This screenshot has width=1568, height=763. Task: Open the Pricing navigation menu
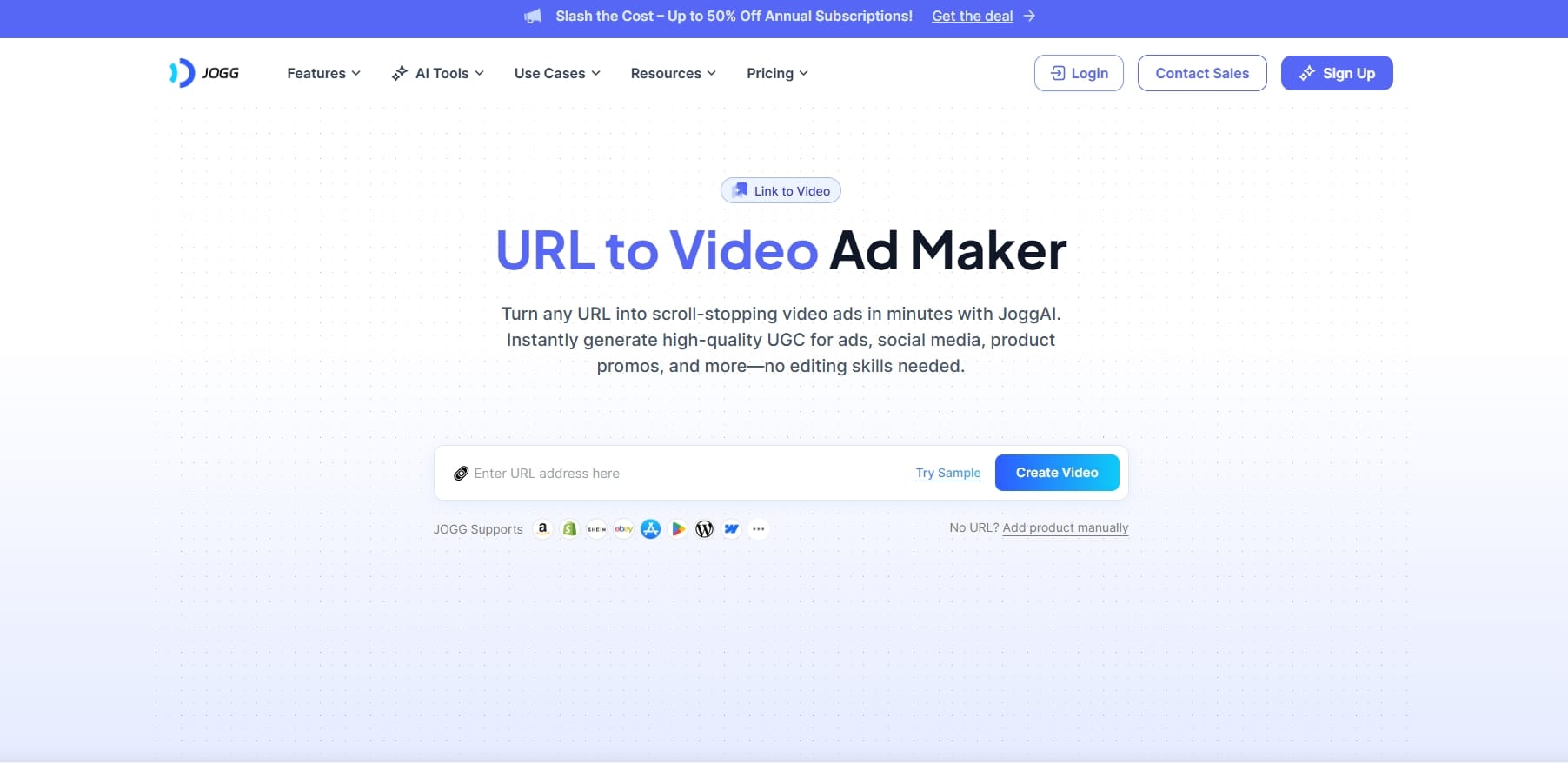[777, 73]
